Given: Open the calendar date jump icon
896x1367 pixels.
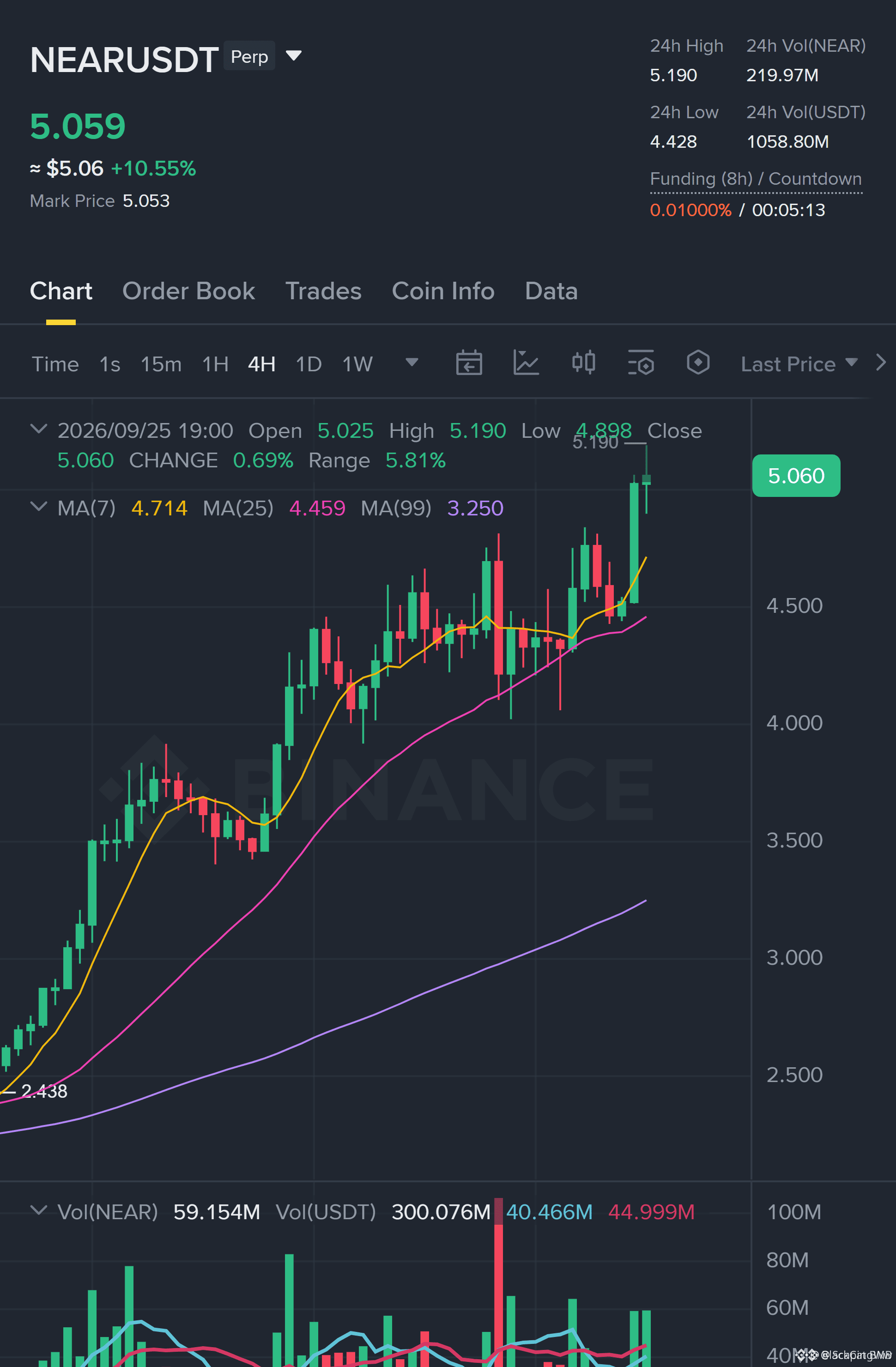Looking at the screenshot, I should tap(469, 363).
